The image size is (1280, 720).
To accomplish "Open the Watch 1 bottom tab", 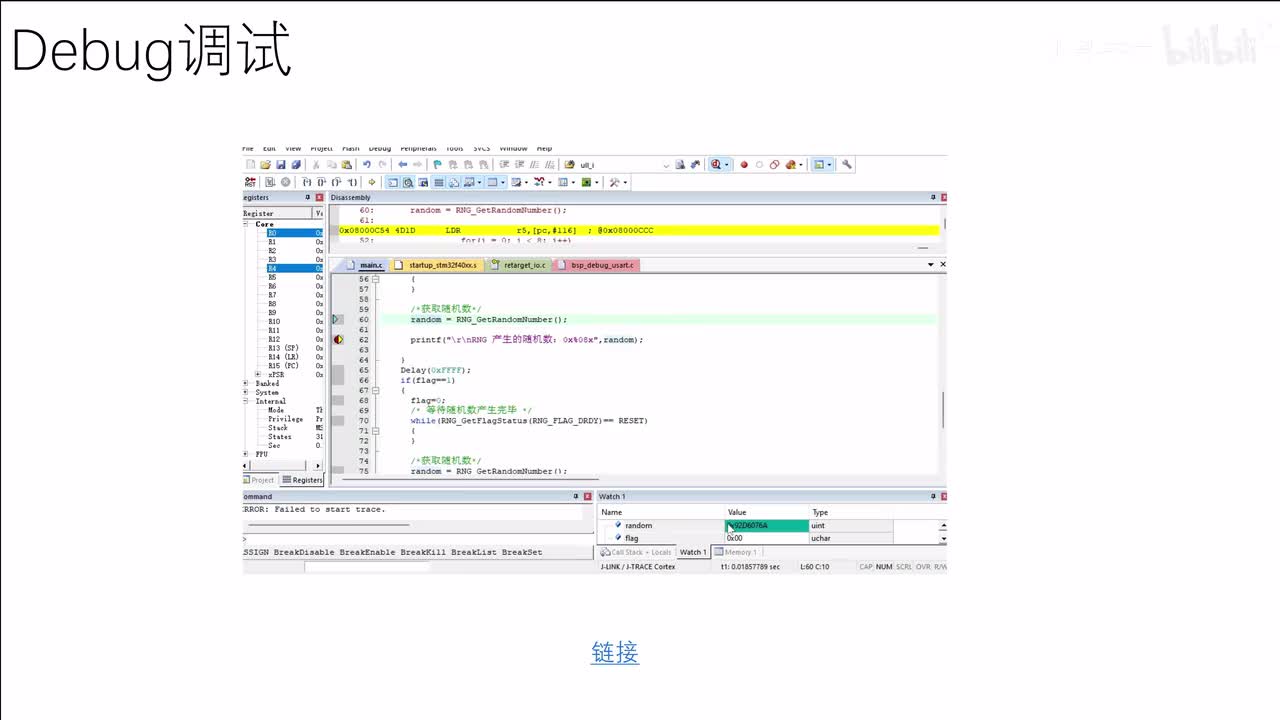I will 691,552.
